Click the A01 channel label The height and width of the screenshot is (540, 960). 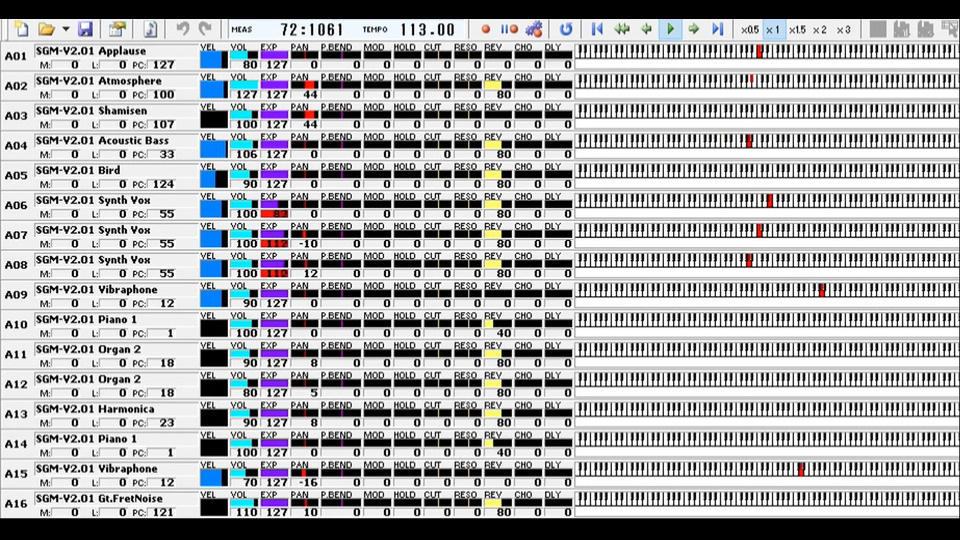16,56
